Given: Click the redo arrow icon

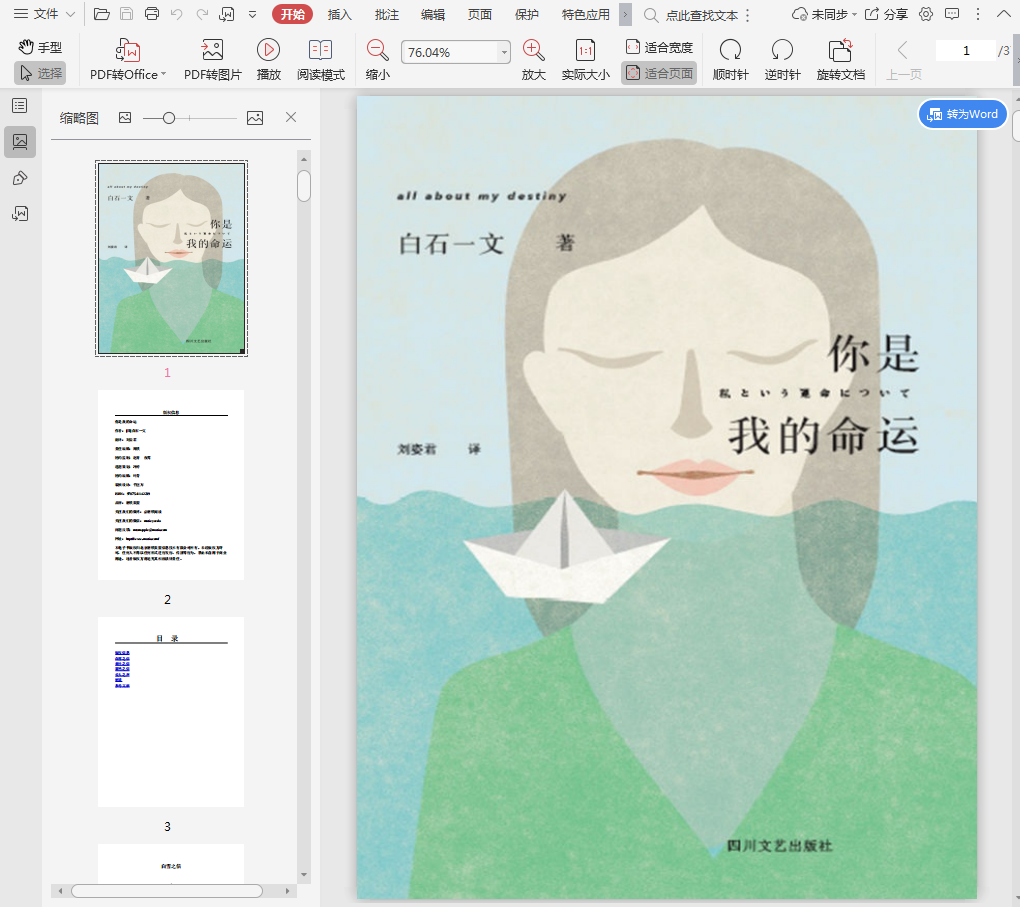Looking at the screenshot, I should coord(202,14).
